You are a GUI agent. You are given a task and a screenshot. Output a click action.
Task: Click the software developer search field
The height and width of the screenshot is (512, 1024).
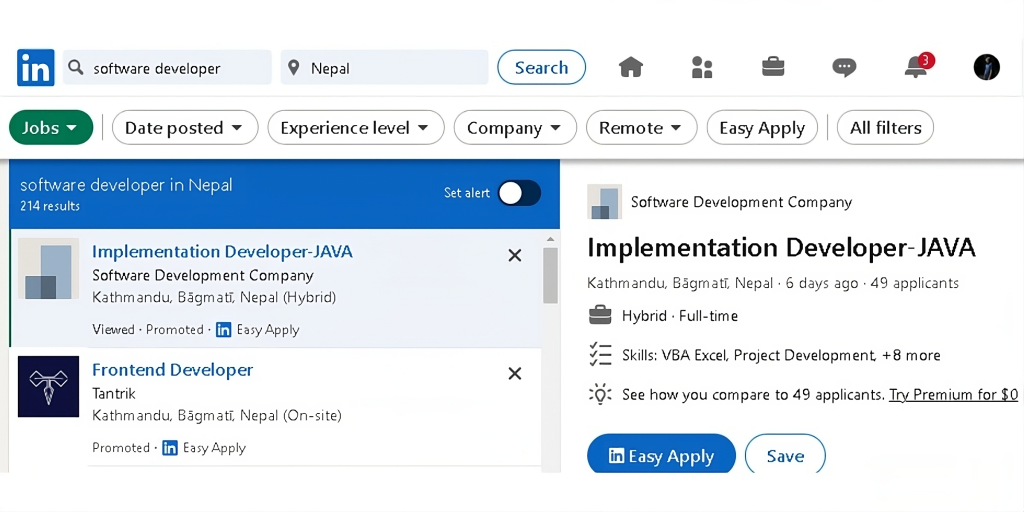pyautogui.click(x=167, y=67)
